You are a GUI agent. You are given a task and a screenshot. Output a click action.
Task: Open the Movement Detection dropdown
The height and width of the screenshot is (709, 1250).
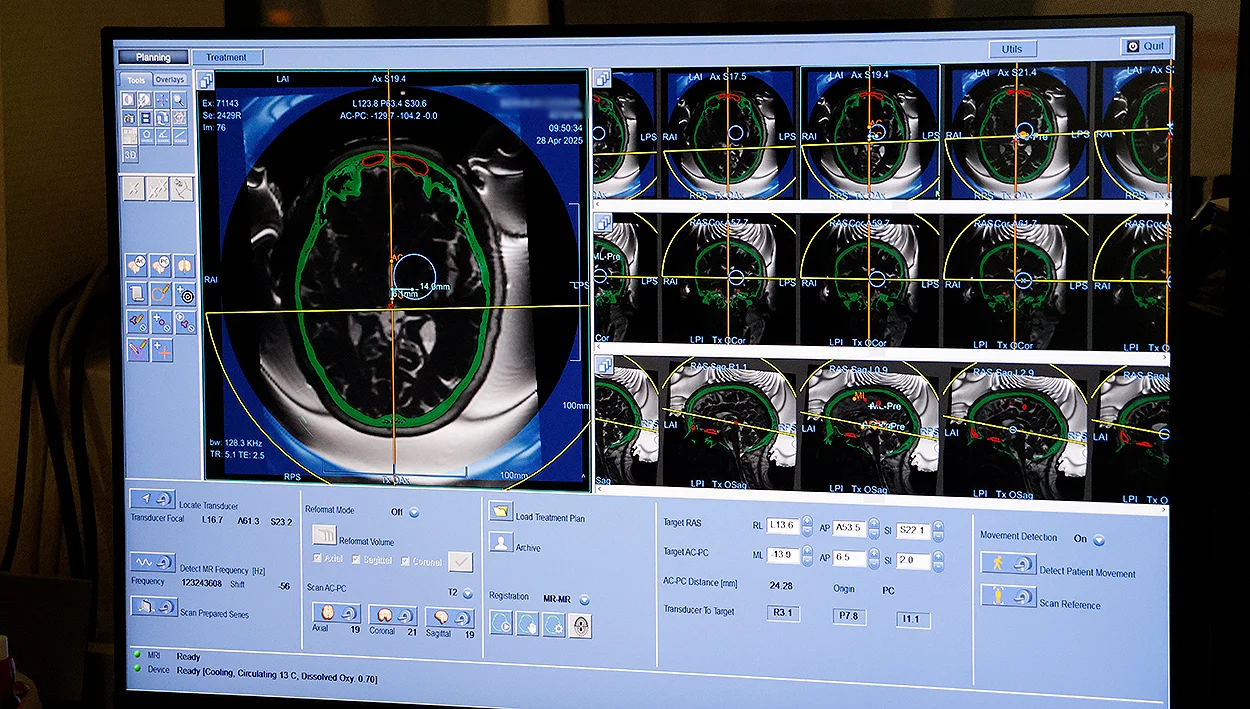(1099, 540)
